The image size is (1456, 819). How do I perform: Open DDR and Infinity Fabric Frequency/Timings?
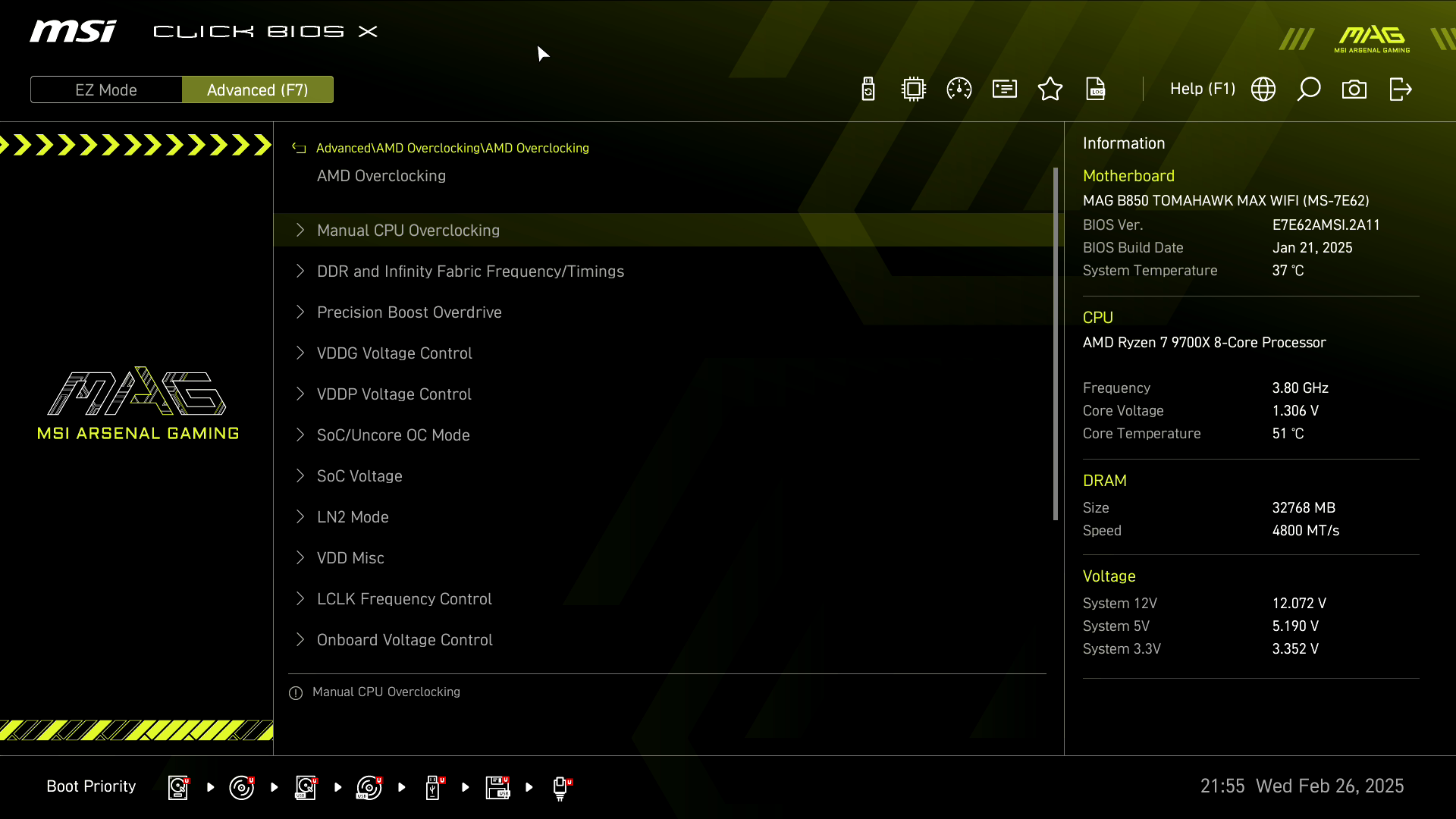[x=470, y=271]
